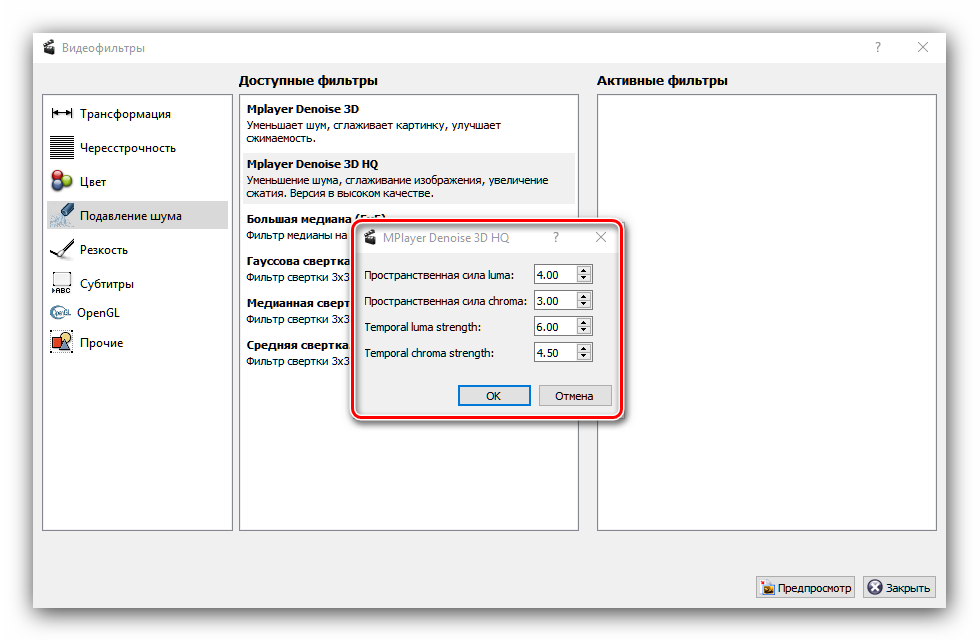Open the Резкость filter category
The image size is (979, 641).
coord(103,250)
